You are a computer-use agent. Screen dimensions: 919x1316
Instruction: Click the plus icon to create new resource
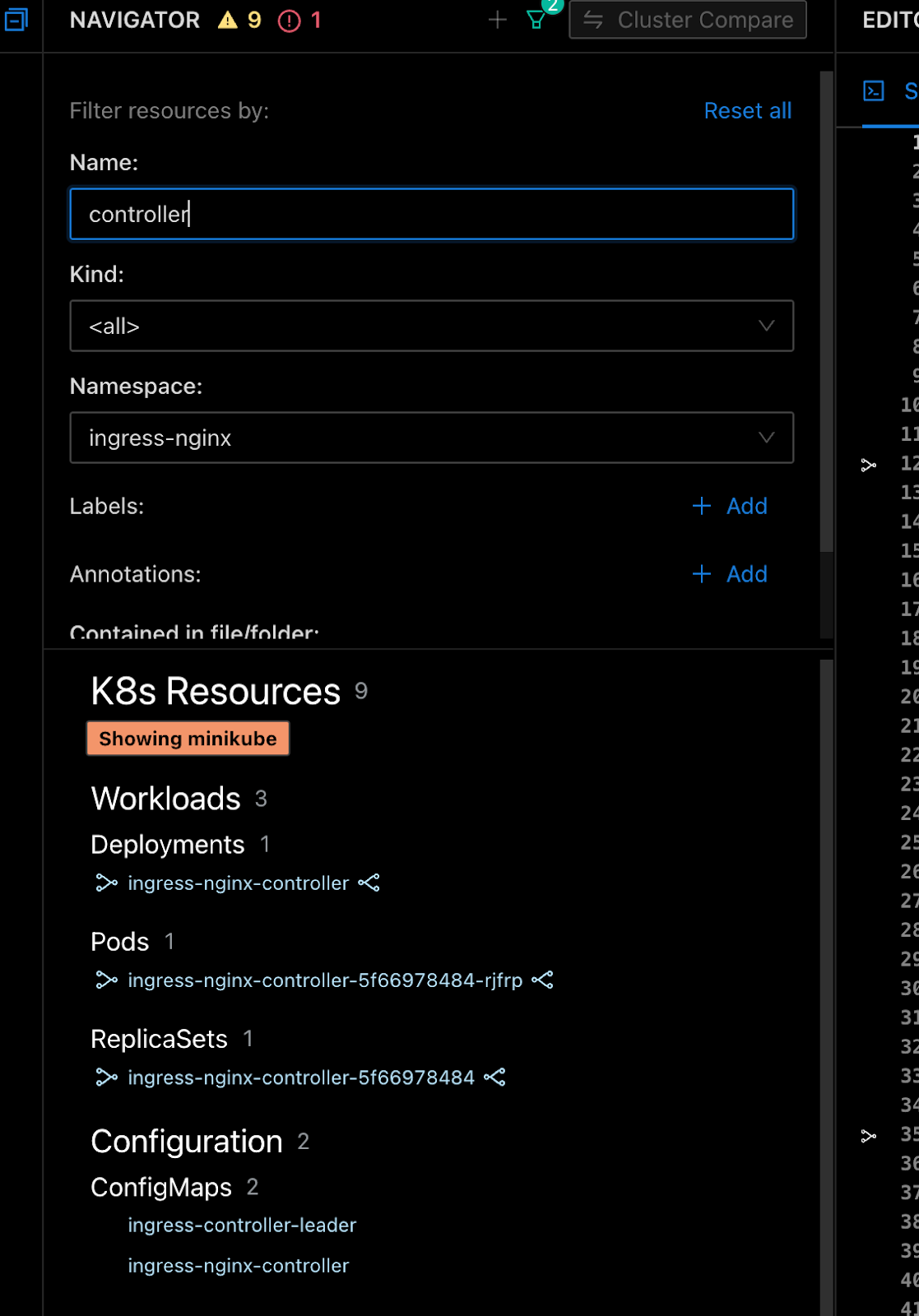click(498, 20)
